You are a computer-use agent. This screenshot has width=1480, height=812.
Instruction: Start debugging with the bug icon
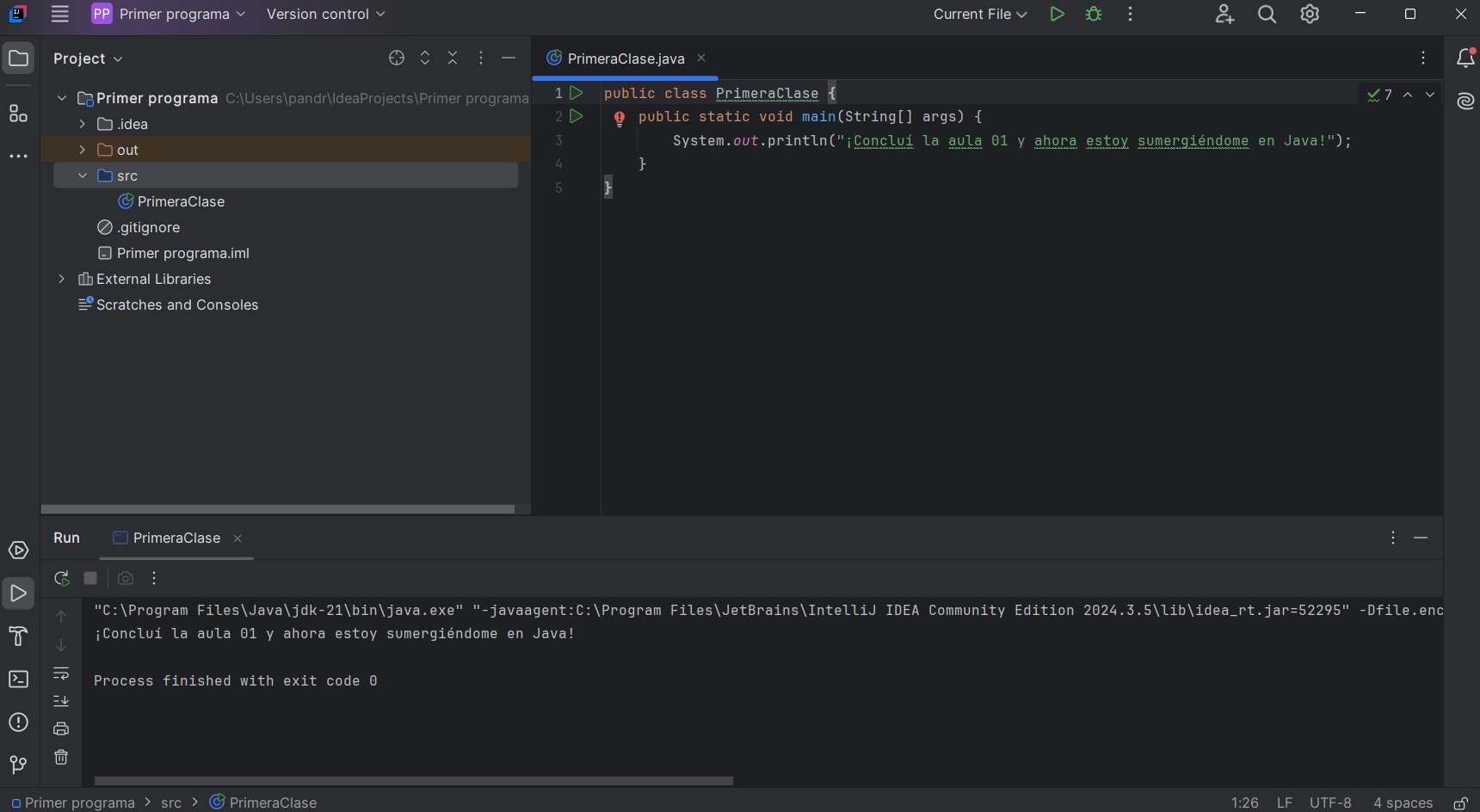point(1094,14)
